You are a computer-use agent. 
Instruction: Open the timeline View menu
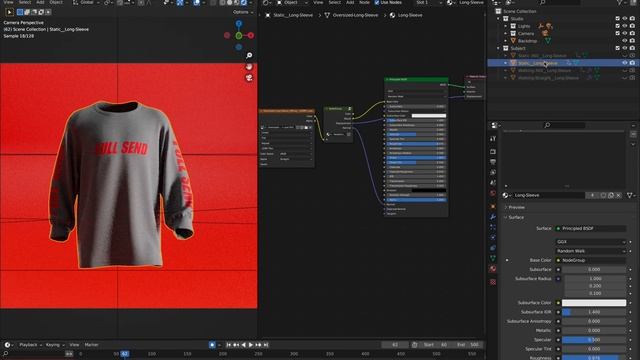tap(74, 345)
